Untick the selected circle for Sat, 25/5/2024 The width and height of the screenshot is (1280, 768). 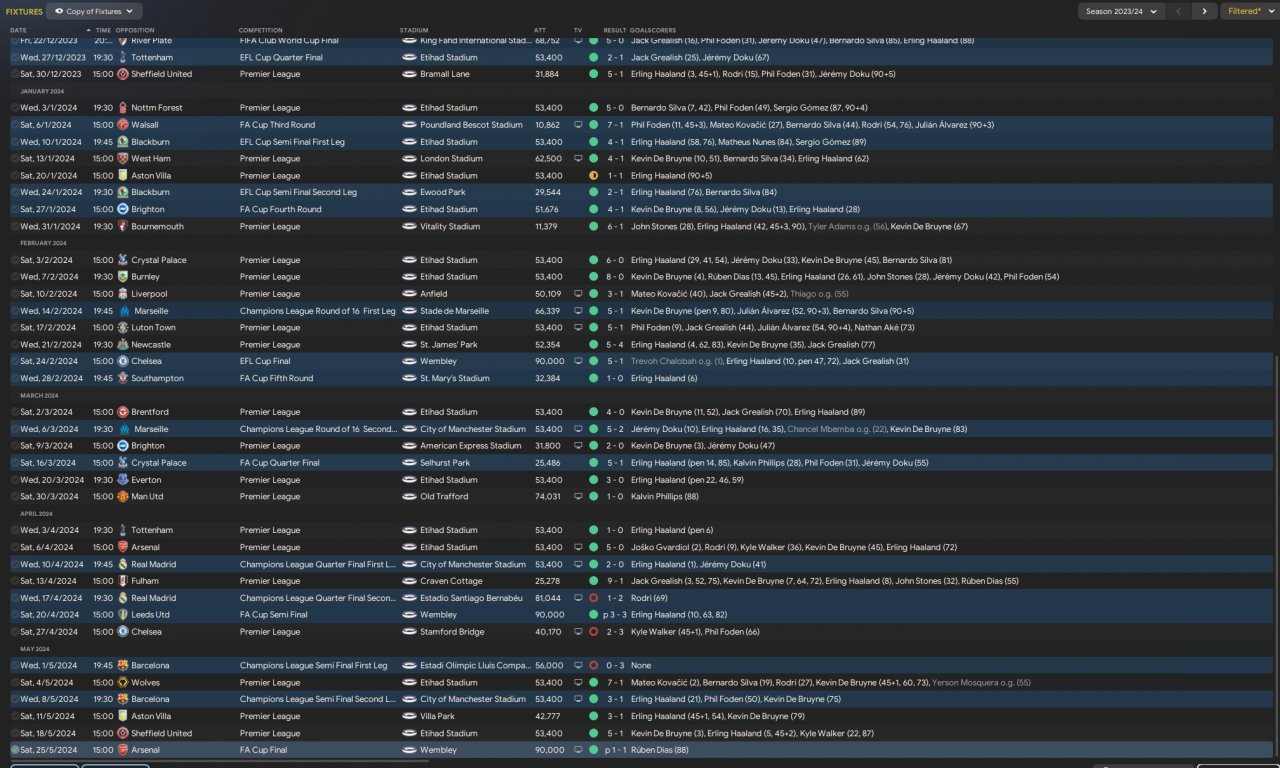pyautogui.click(x=15, y=750)
